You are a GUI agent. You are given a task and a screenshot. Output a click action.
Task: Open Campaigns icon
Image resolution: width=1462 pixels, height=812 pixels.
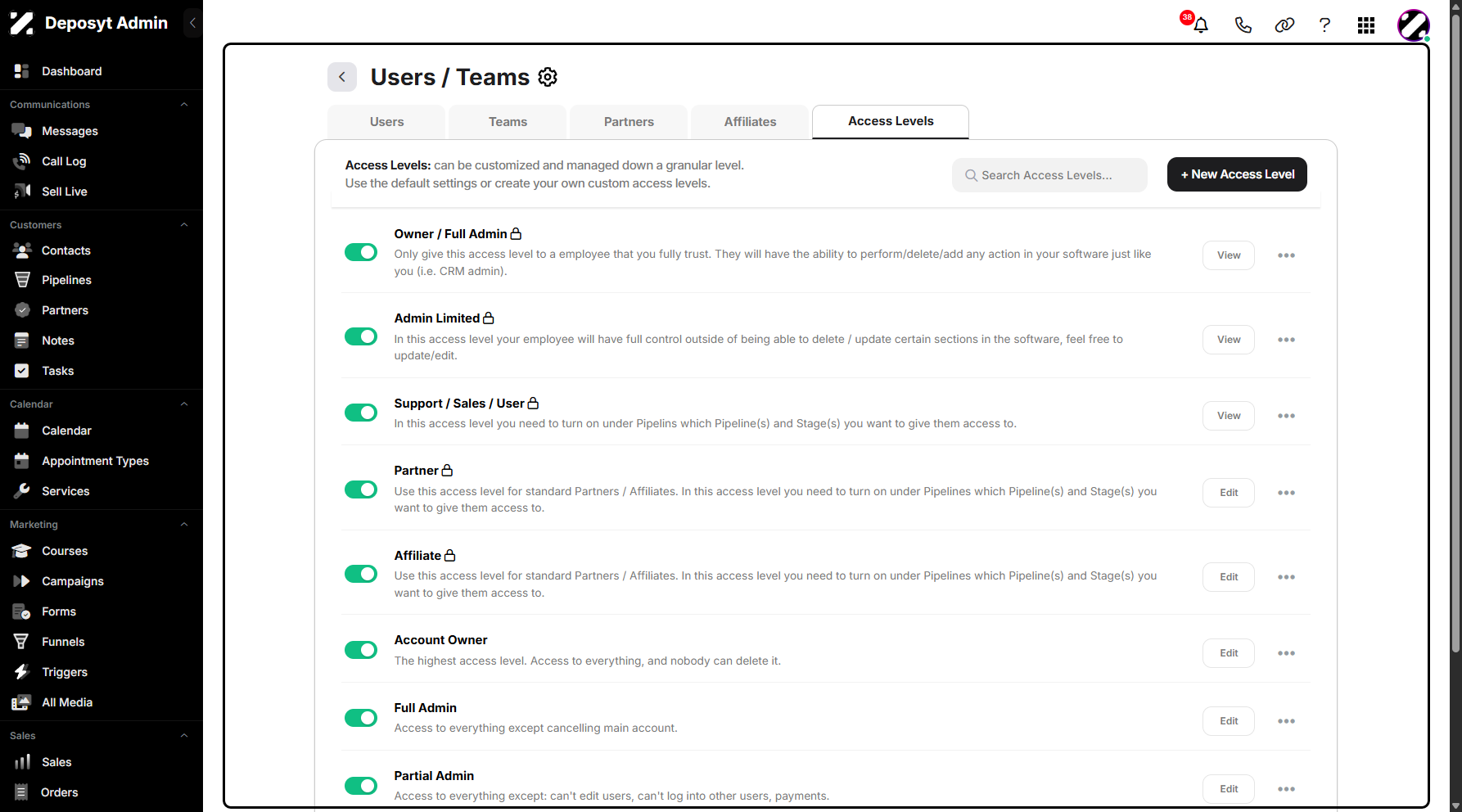[22, 581]
